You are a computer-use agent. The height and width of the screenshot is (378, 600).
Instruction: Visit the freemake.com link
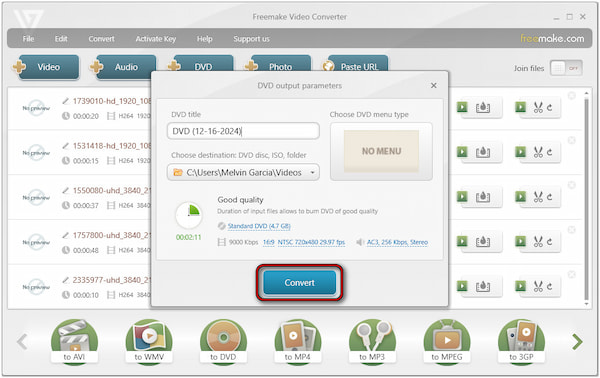click(x=552, y=38)
